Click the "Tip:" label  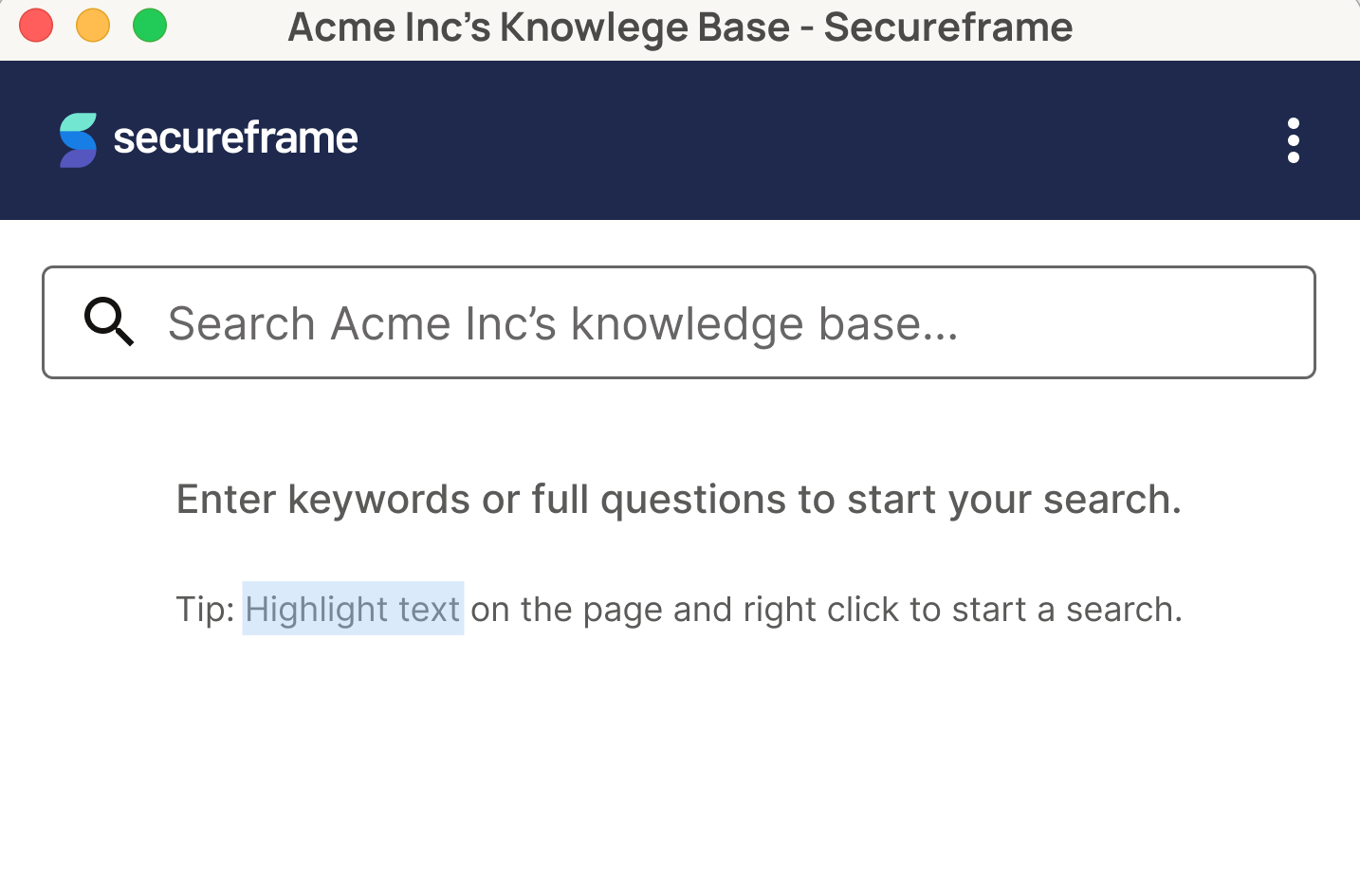click(205, 609)
